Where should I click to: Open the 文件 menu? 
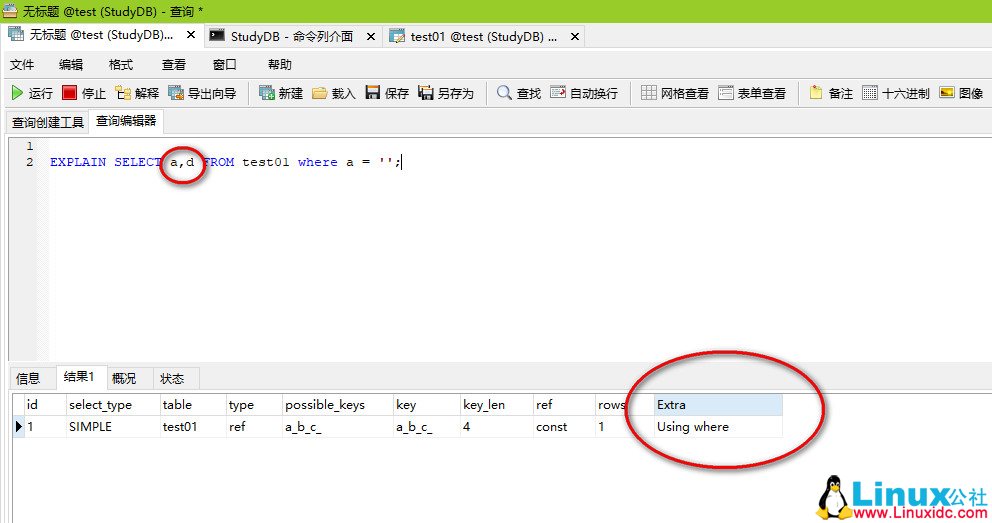pyautogui.click(x=22, y=65)
